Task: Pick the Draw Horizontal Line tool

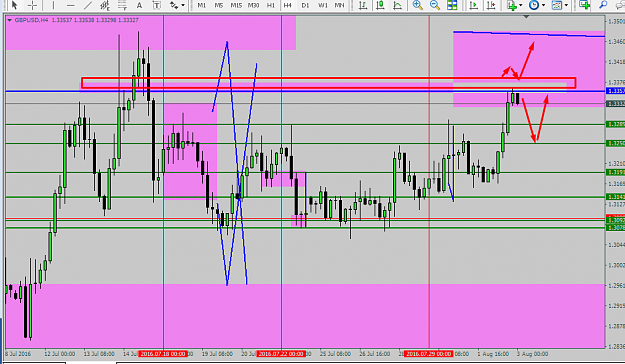Action: coord(71,5)
